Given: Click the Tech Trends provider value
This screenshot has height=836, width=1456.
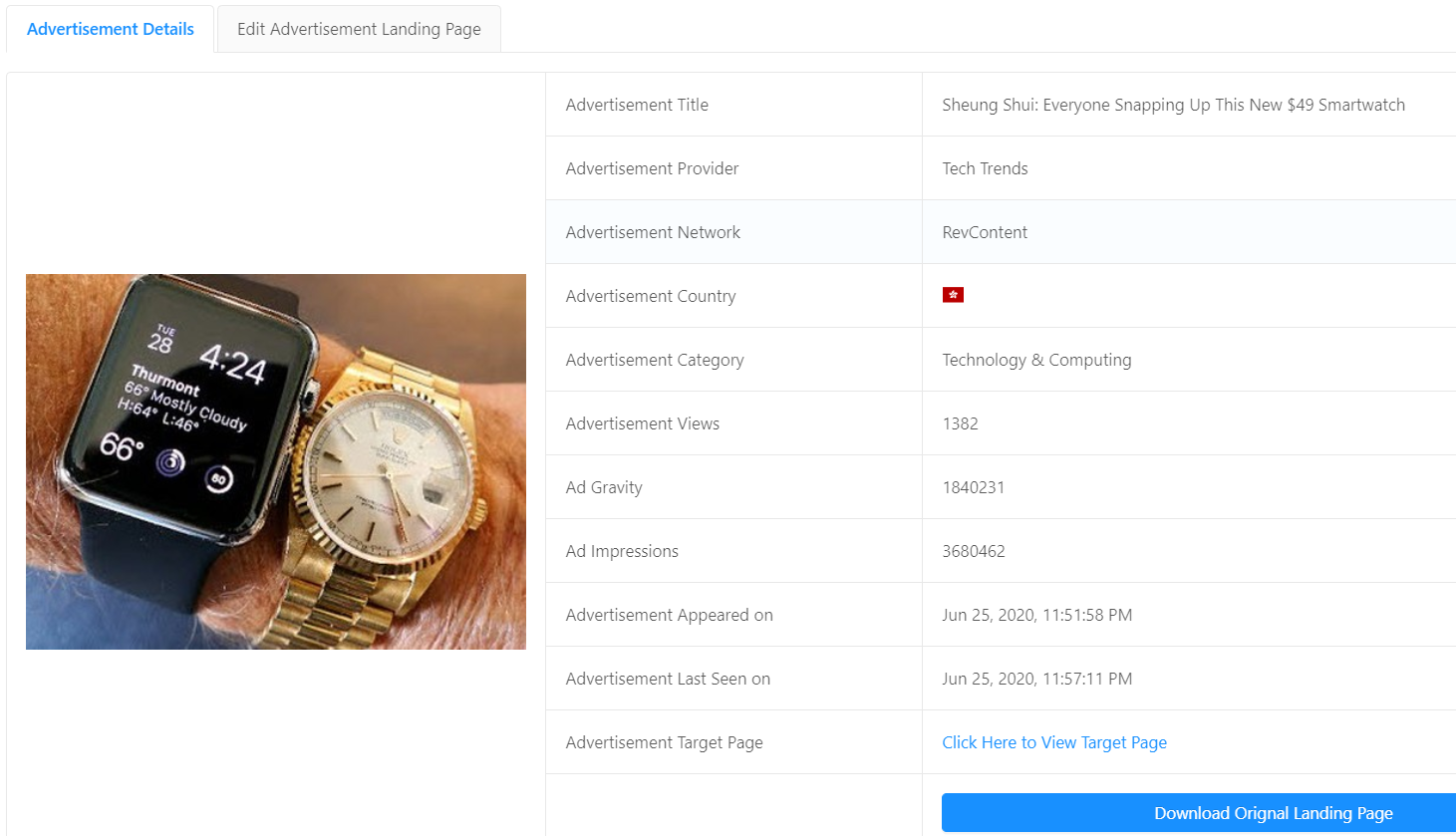Looking at the screenshot, I should coord(985,168).
